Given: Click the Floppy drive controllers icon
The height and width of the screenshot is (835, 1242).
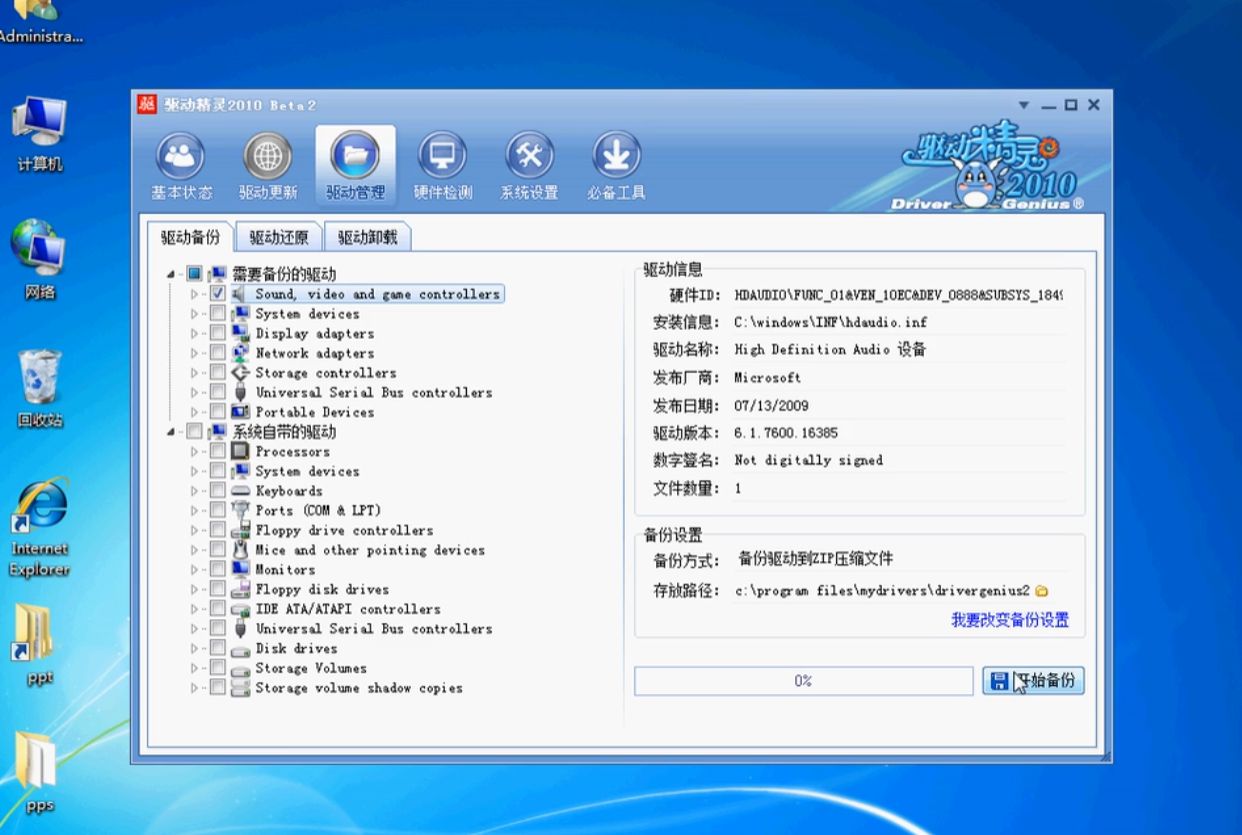Looking at the screenshot, I should click(240, 530).
